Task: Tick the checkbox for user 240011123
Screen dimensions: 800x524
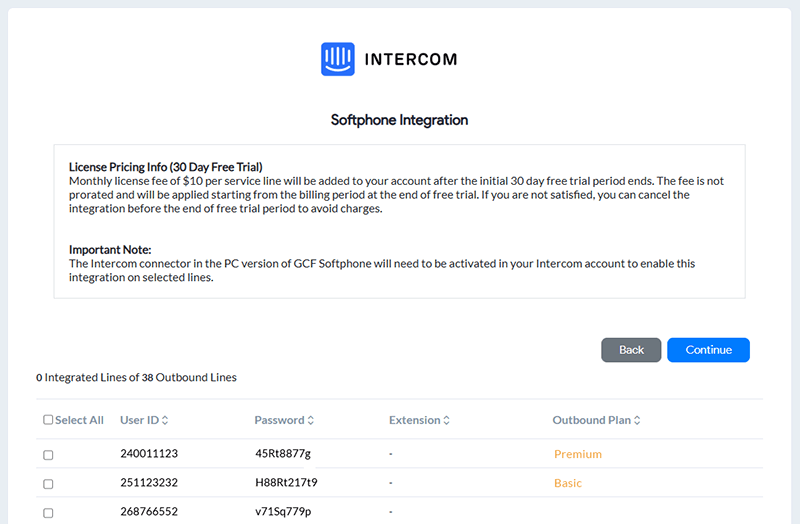Action: [x=48, y=455]
